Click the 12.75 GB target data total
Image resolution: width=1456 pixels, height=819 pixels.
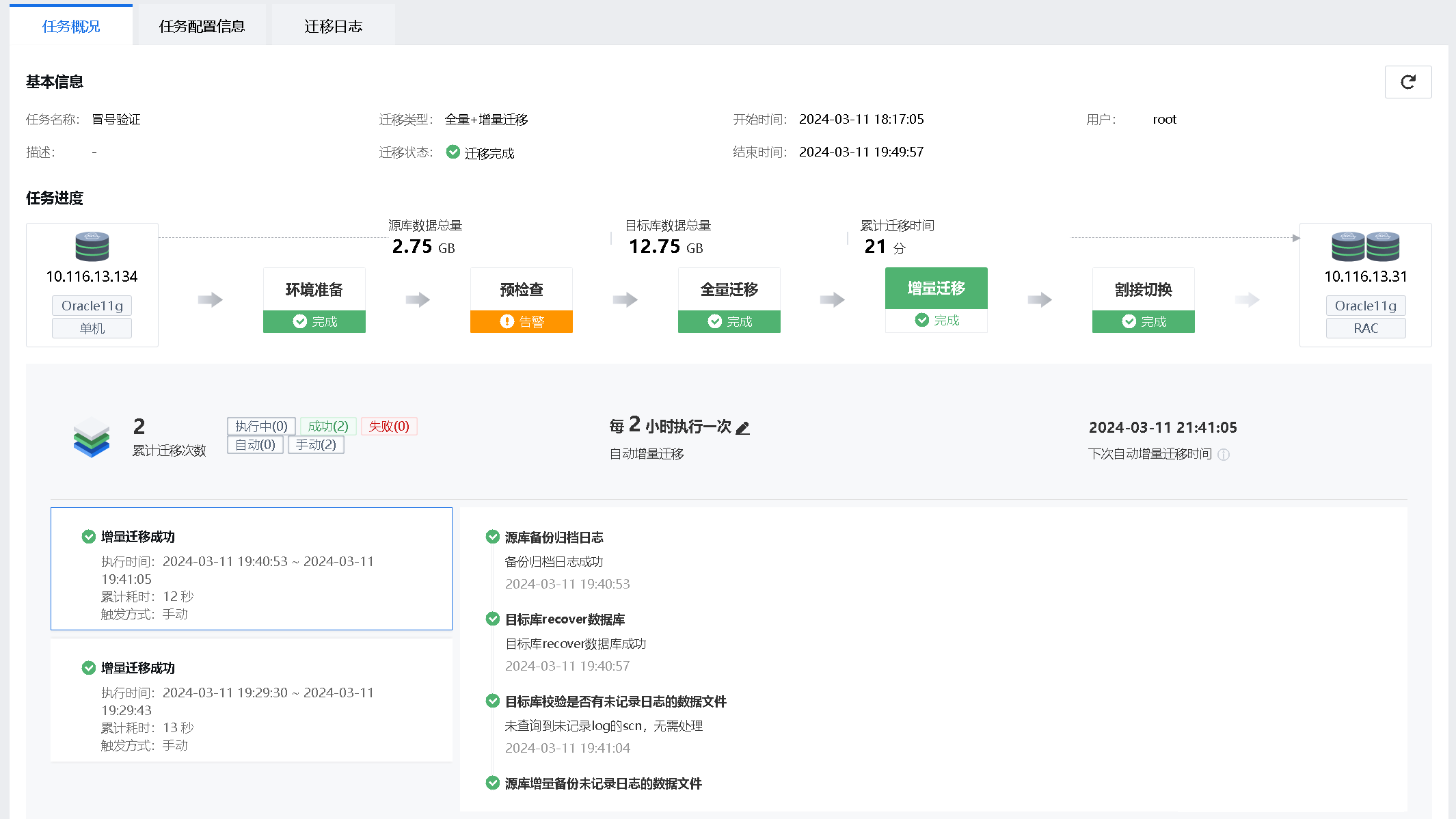[665, 247]
